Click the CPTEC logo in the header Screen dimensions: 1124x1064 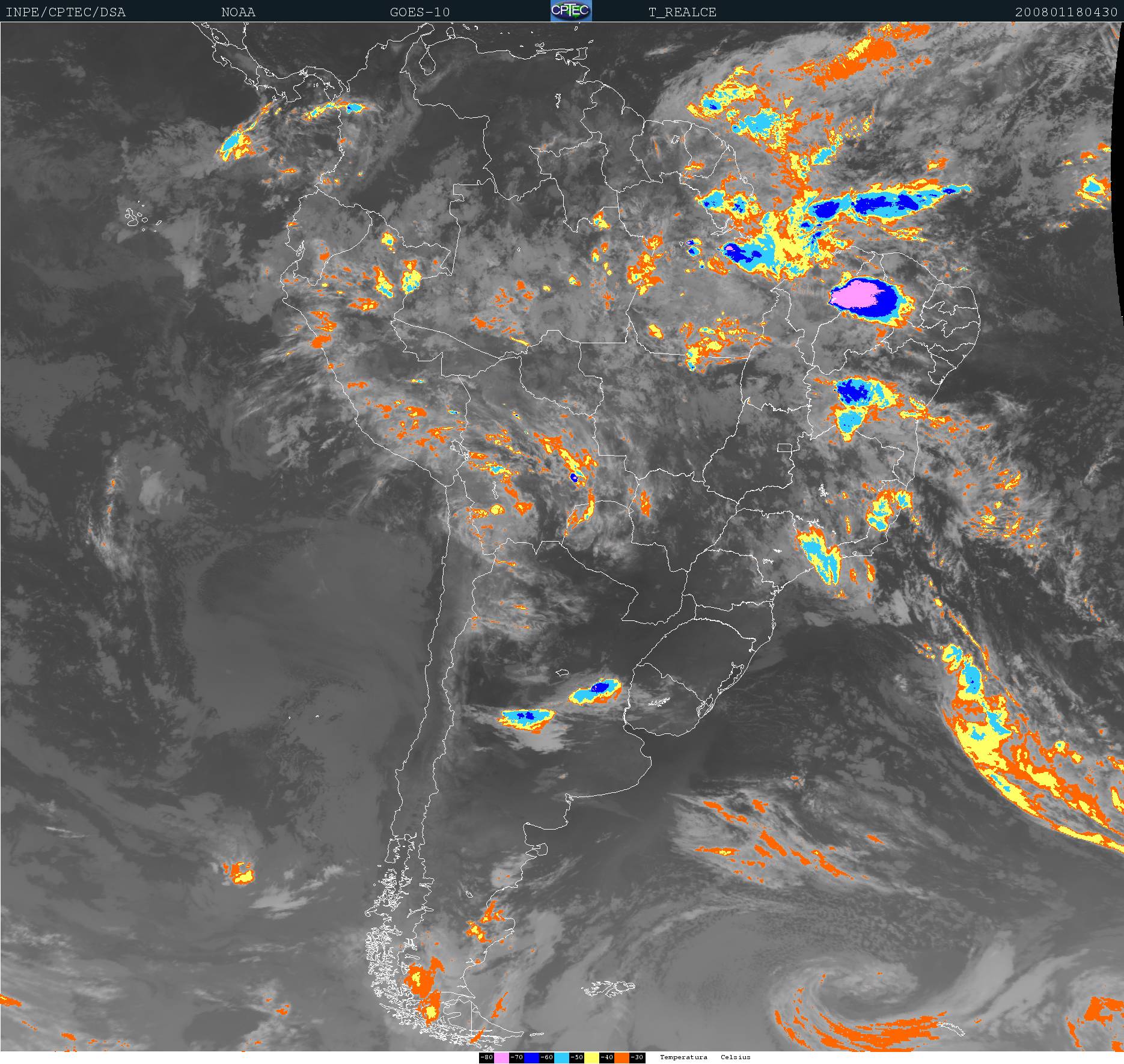(x=571, y=11)
